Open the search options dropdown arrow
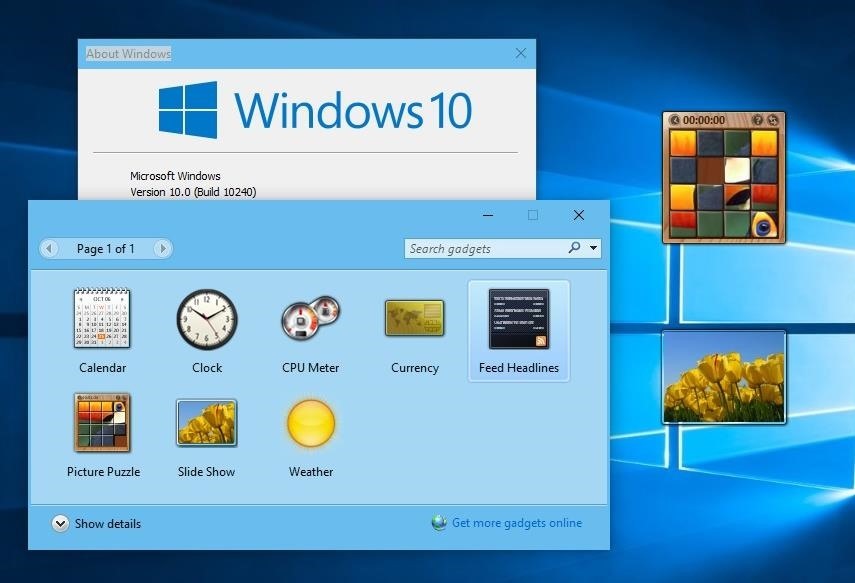Screen dimensions: 855x583 coord(593,248)
